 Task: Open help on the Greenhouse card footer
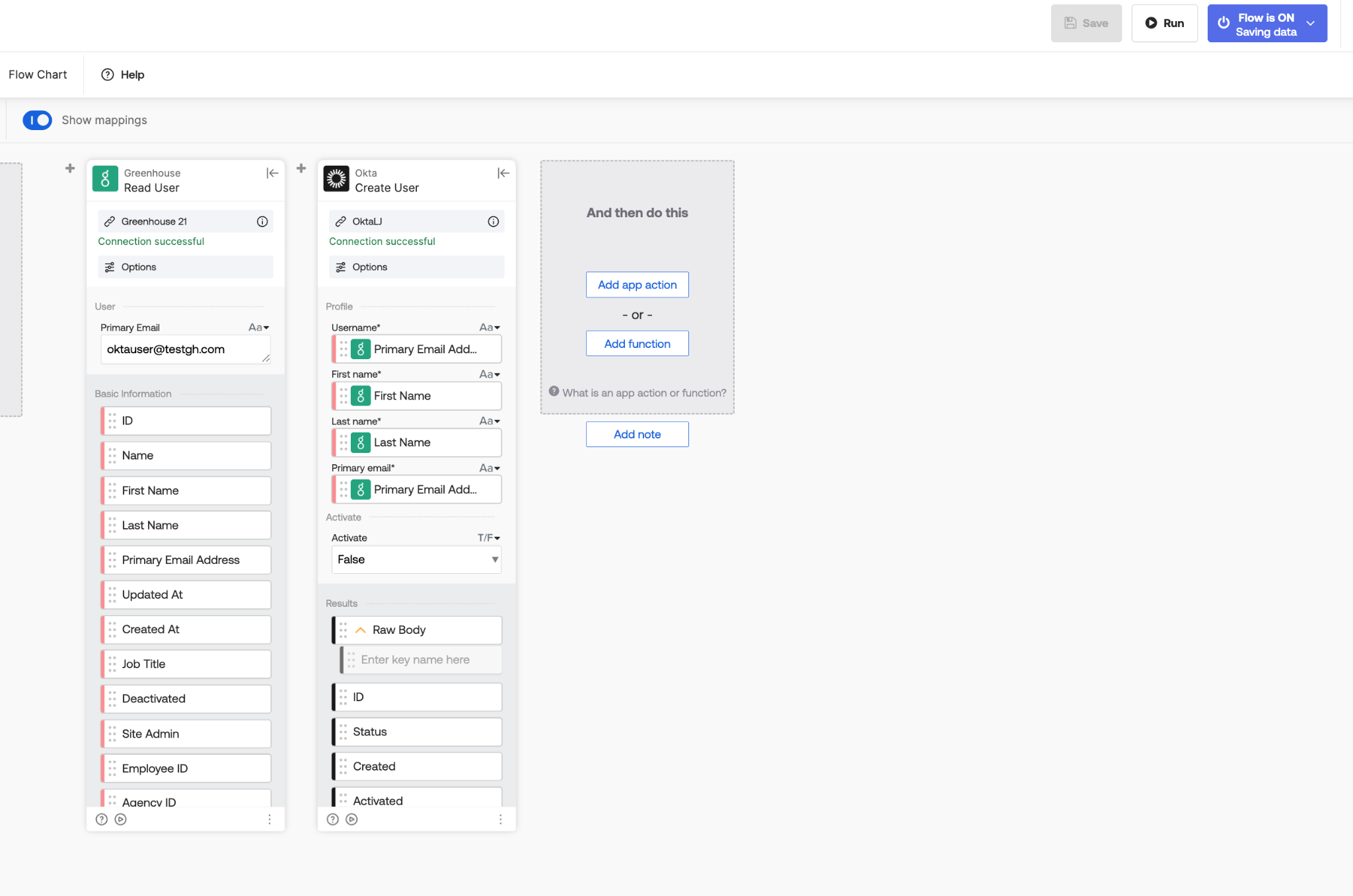click(x=102, y=819)
